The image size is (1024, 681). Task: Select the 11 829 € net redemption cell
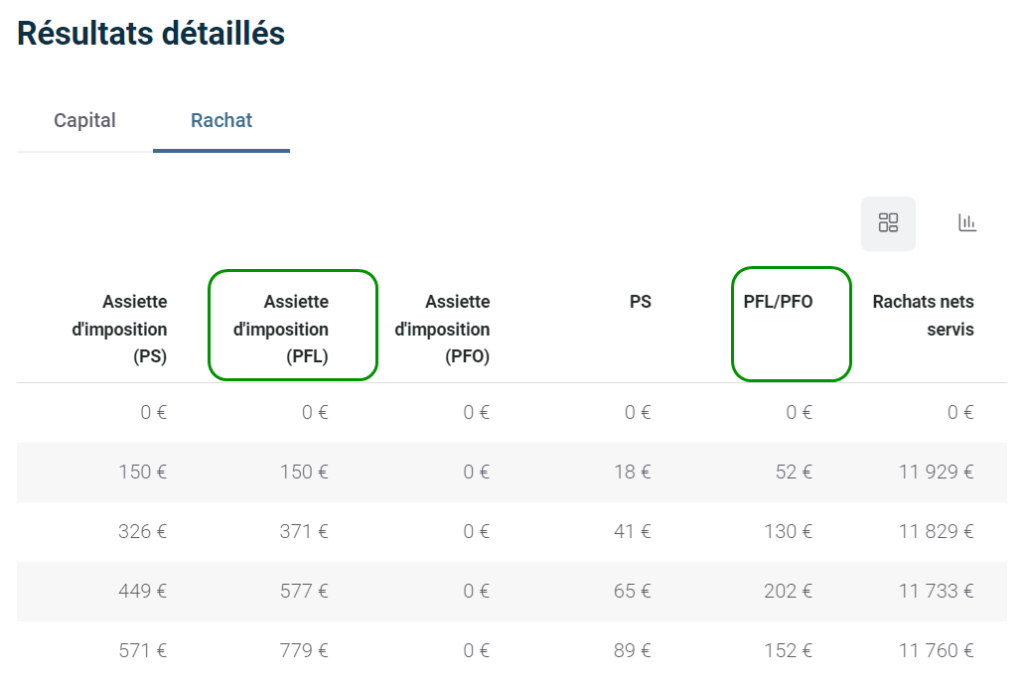[x=936, y=532]
